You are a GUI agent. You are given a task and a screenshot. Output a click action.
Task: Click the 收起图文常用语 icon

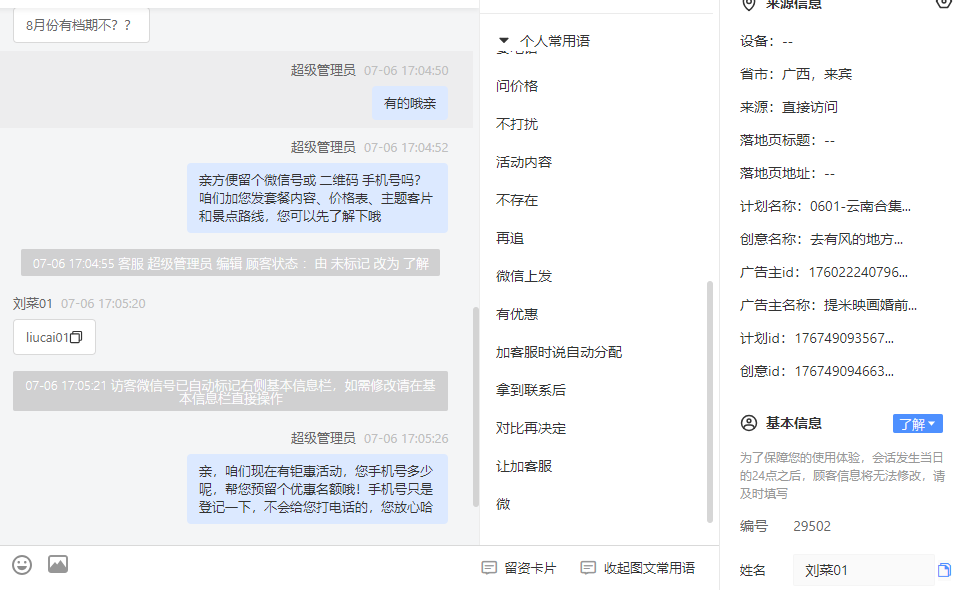click(588, 568)
